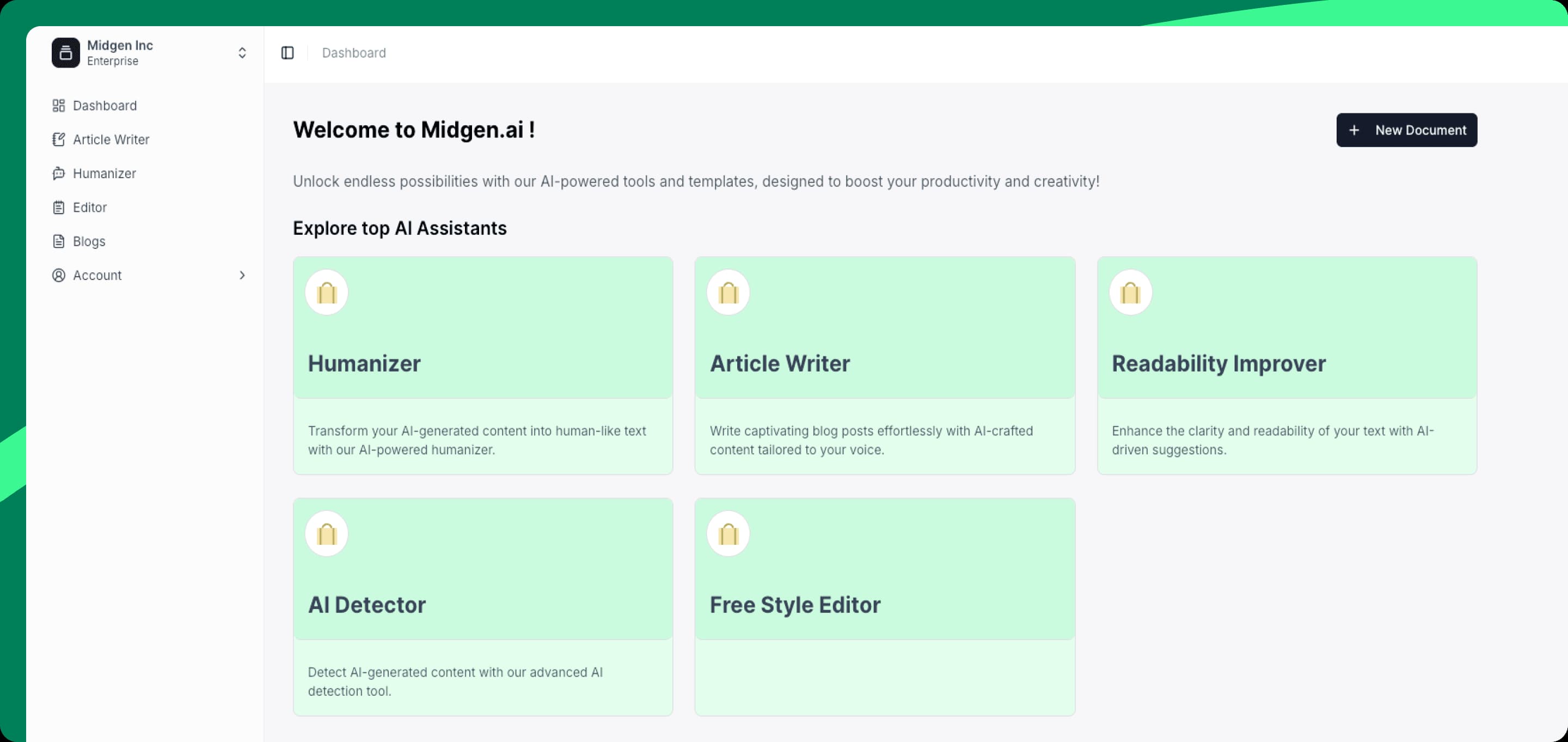1568x742 pixels.
Task: Open the Article Writer assistant card
Action: [x=884, y=366]
